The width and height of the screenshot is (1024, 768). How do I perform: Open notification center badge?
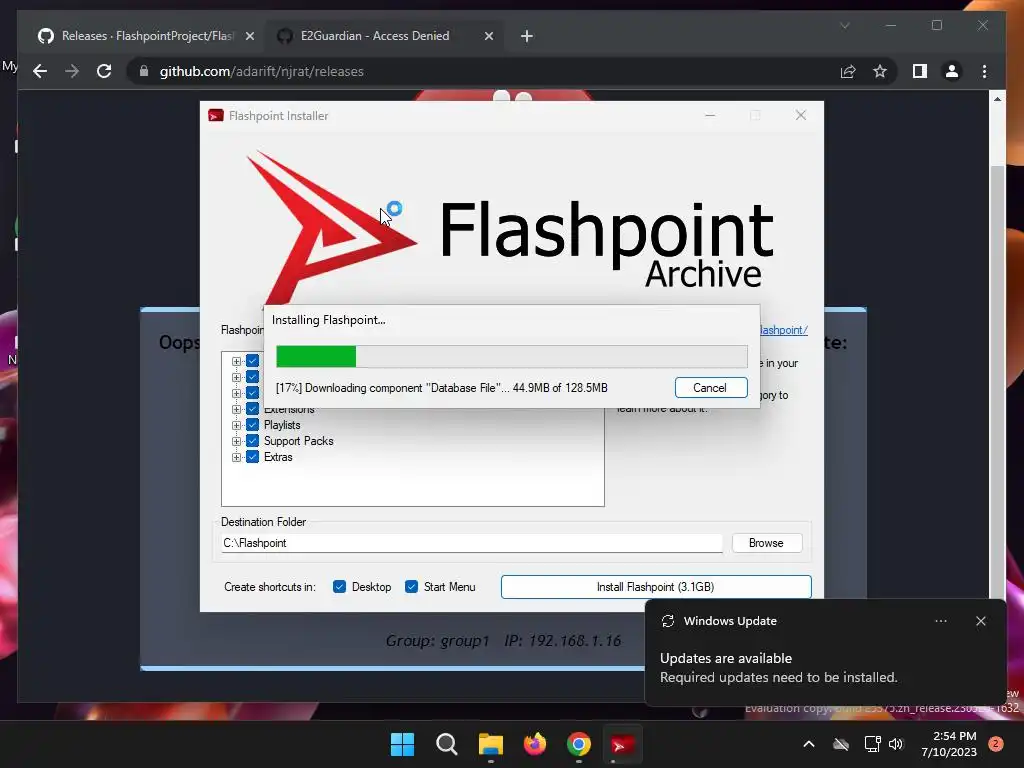(x=996, y=744)
